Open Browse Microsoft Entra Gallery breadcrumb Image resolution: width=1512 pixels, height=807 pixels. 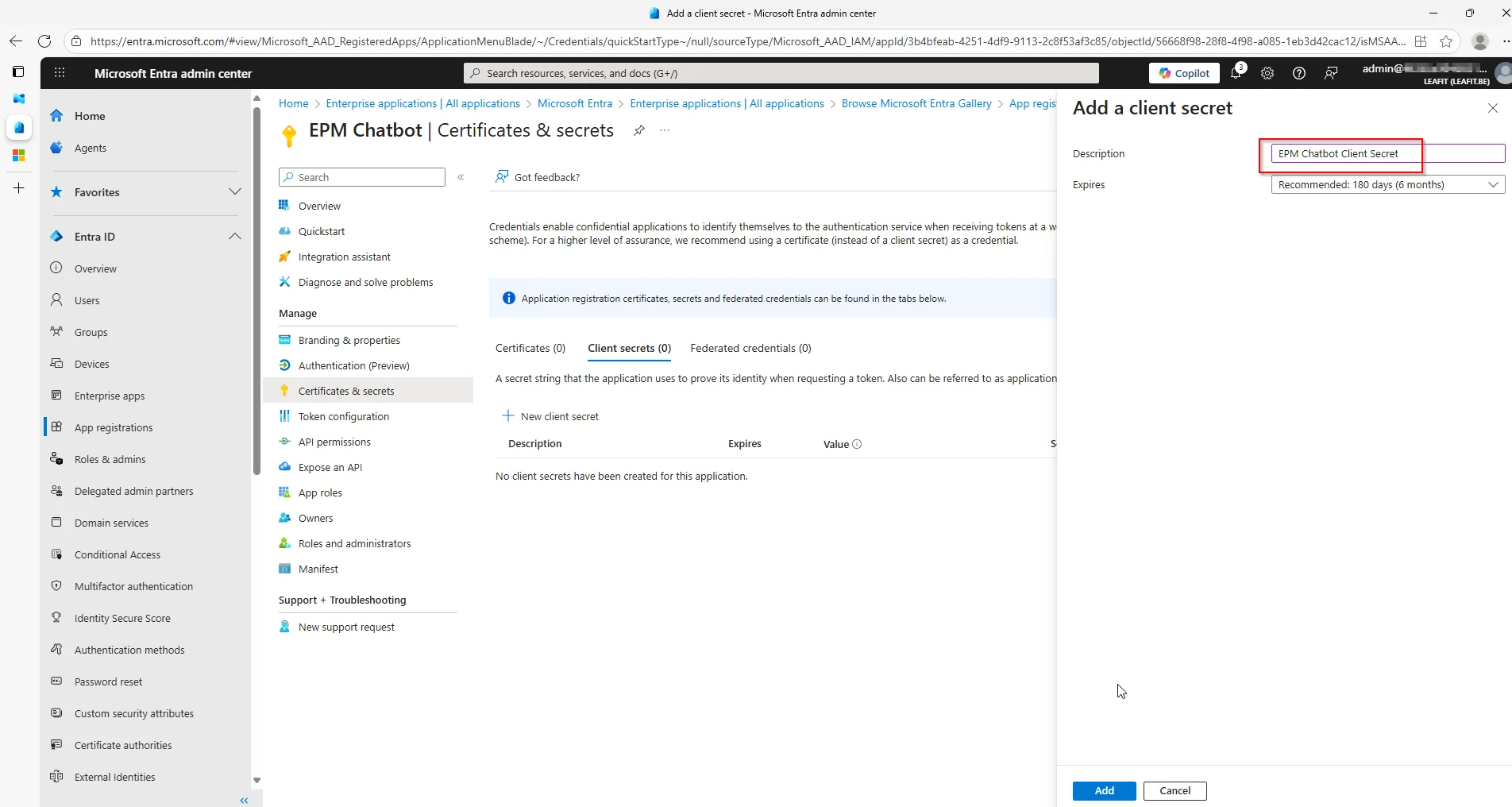pos(916,103)
